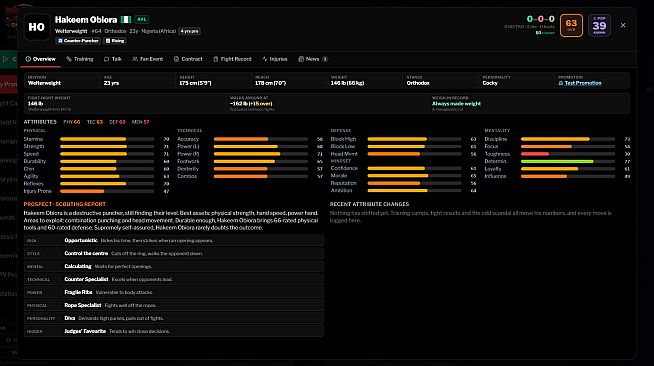Click the Stamina attribute bar
This screenshot has width=654, height=366.
pyautogui.click(x=107, y=139)
